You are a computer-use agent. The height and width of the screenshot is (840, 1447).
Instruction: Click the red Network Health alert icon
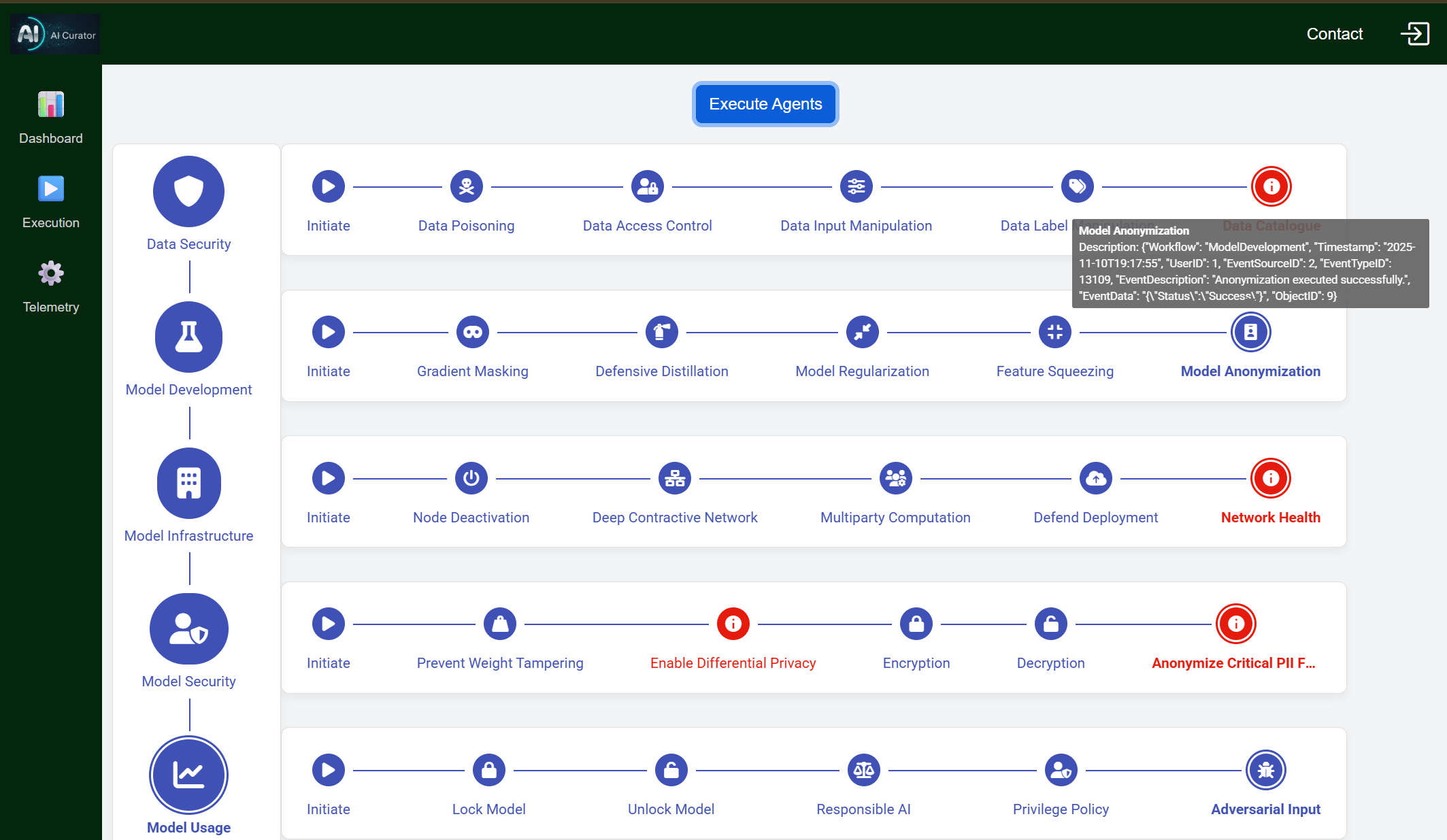click(x=1270, y=478)
